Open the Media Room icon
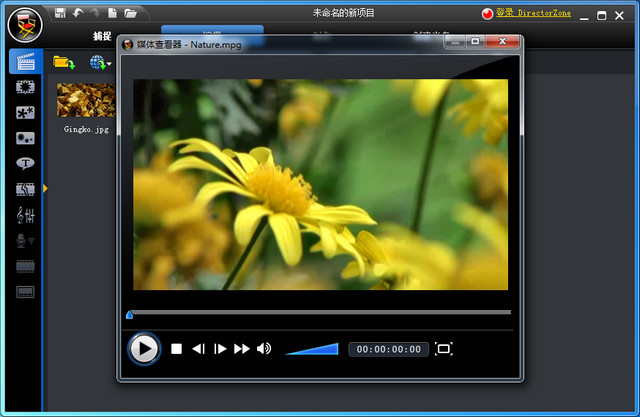640x417 pixels. click(25, 61)
